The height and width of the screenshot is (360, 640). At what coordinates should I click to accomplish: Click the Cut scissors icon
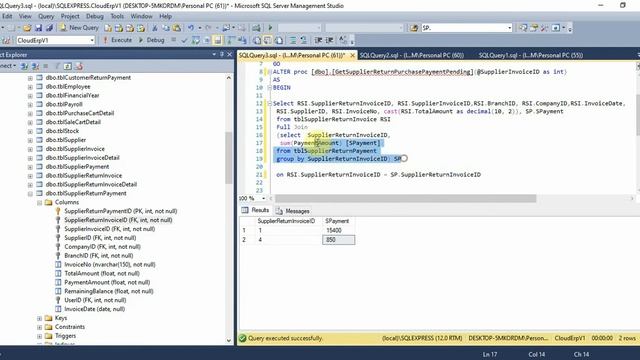(x=155, y=28)
